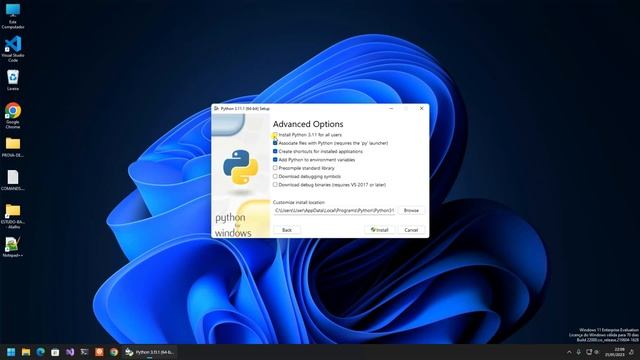Select the ESTUDO-BA shortcut folder
The width and height of the screenshot is (640, 360).
click(x=13, y=216)
